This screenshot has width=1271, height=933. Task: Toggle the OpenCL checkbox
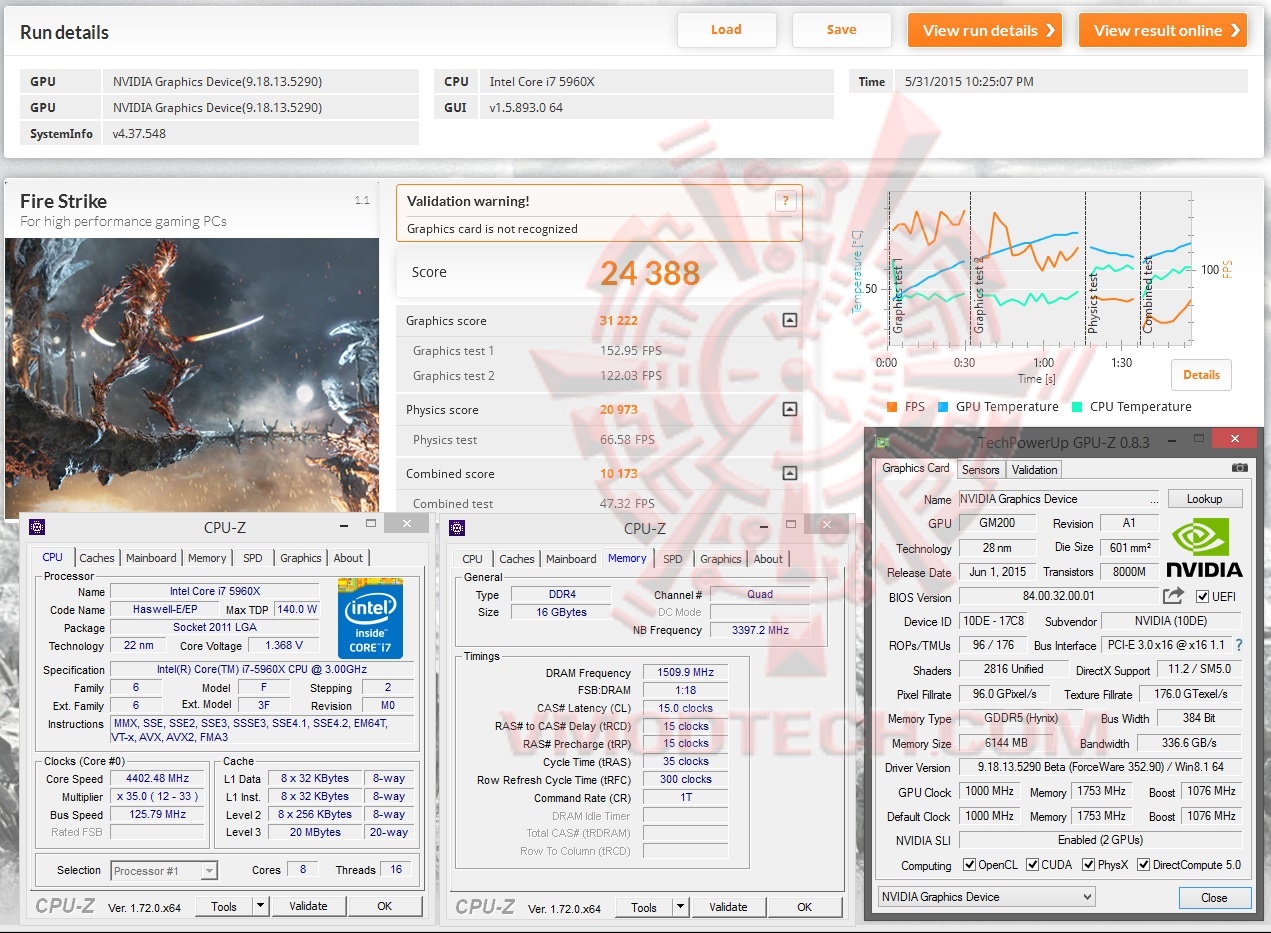(969, 865)
